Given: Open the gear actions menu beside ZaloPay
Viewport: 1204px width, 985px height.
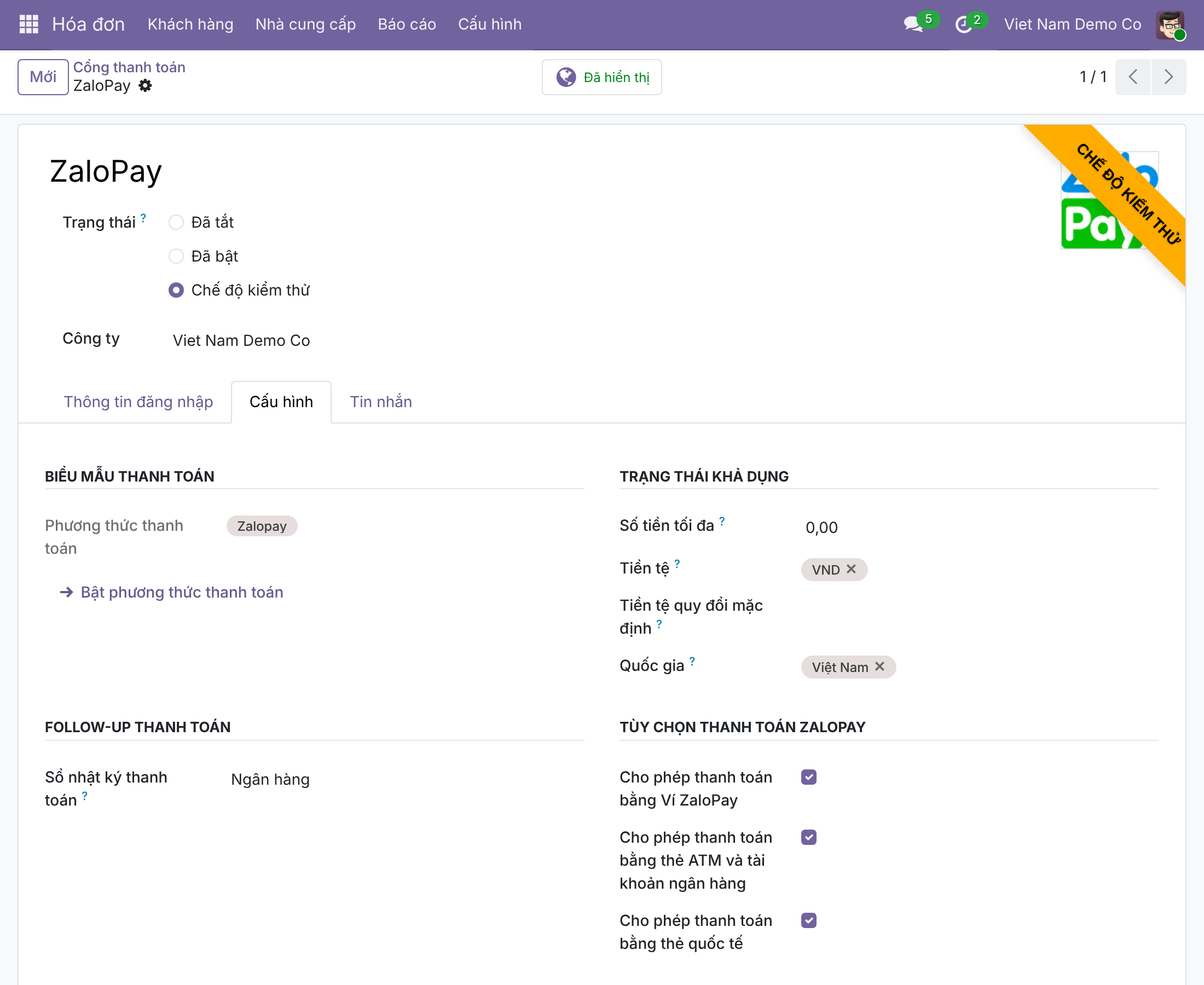Looking at the screenshot, I should (x=145, y=86).
